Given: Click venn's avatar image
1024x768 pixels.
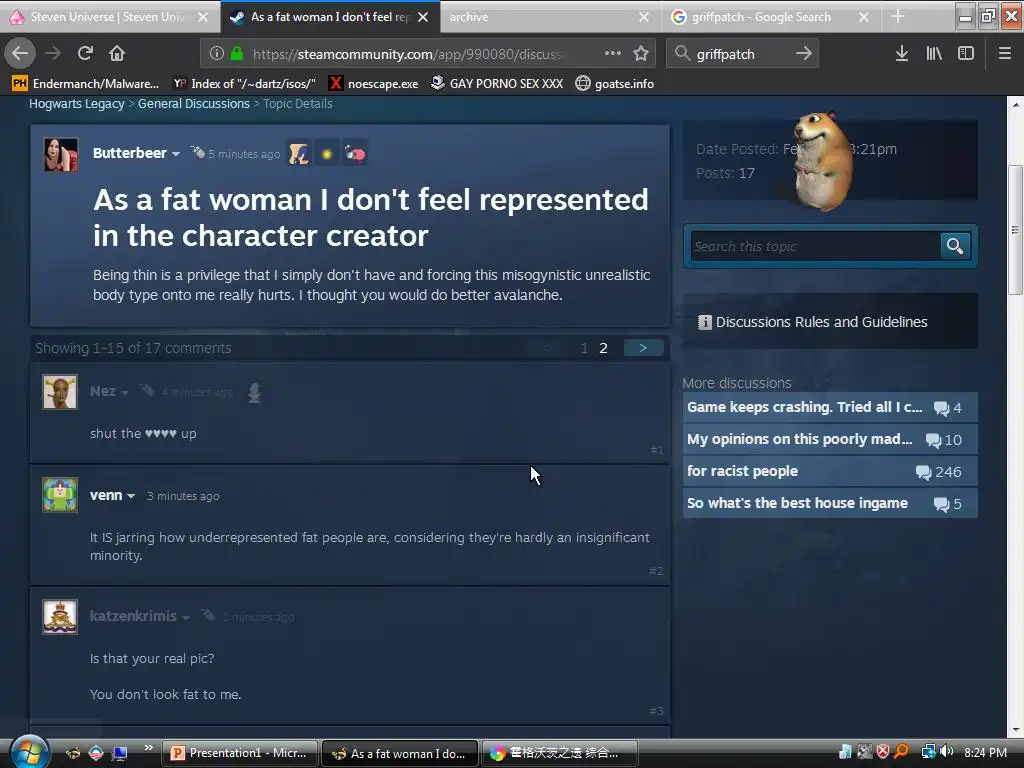Looking at the screenshot, I should click(x=60, y=494).
